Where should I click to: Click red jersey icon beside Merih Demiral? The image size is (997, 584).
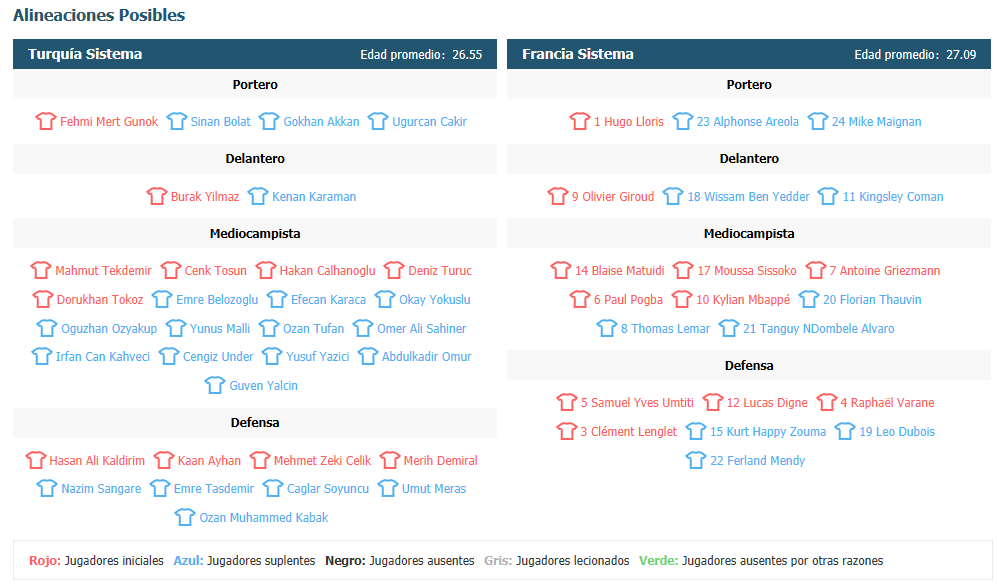pyautogui.click(x=390, y=460)
